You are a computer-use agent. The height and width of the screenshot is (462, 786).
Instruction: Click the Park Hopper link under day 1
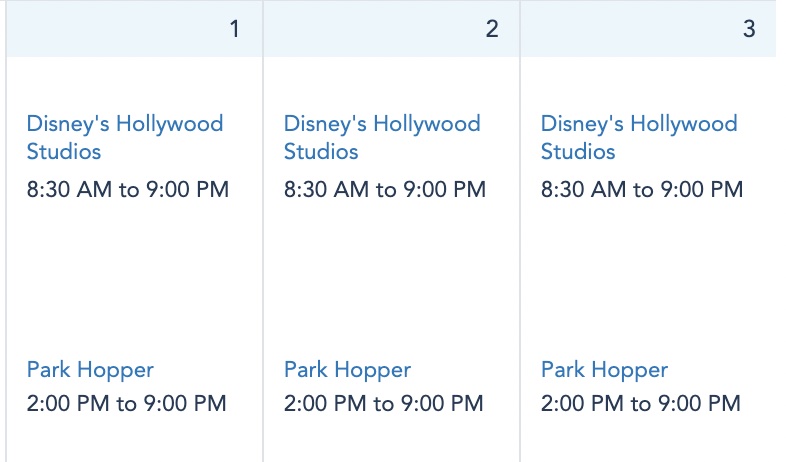coord(90,370)
